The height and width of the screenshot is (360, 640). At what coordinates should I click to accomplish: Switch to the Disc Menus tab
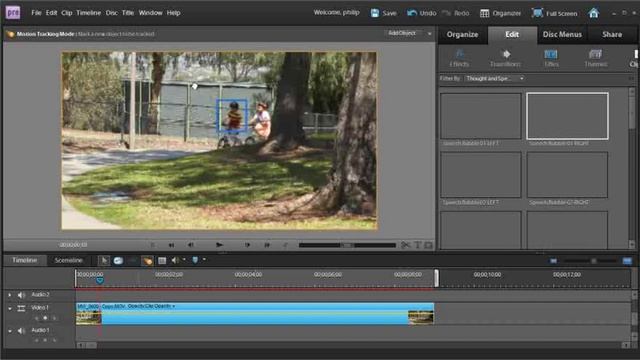562,35
